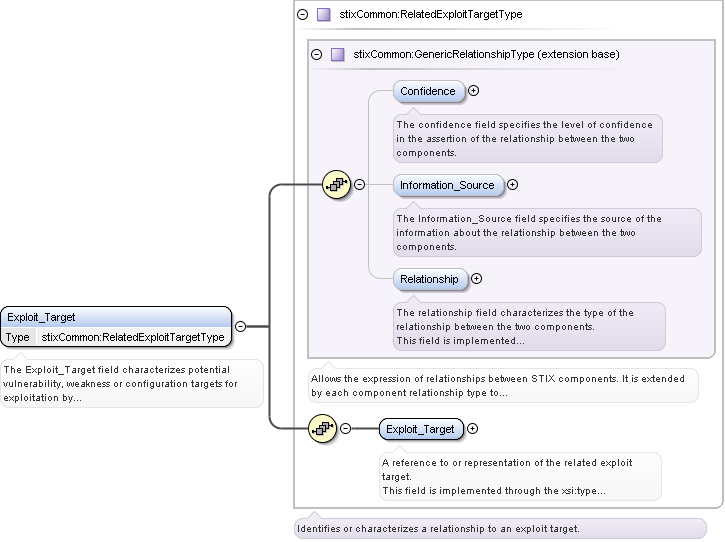Click the Type stixCommon:RelatedExploitTargetType row
The image size is (725, 542).
[116, 337]
